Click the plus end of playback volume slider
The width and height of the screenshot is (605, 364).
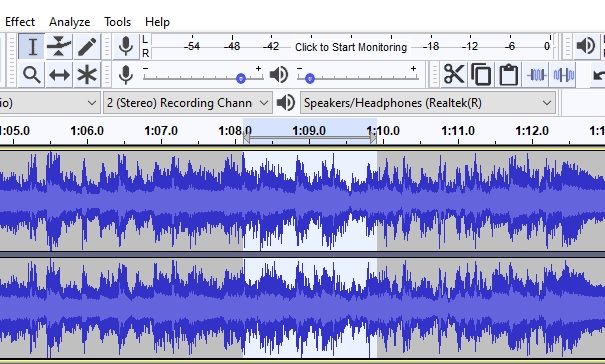pos(413,68)
